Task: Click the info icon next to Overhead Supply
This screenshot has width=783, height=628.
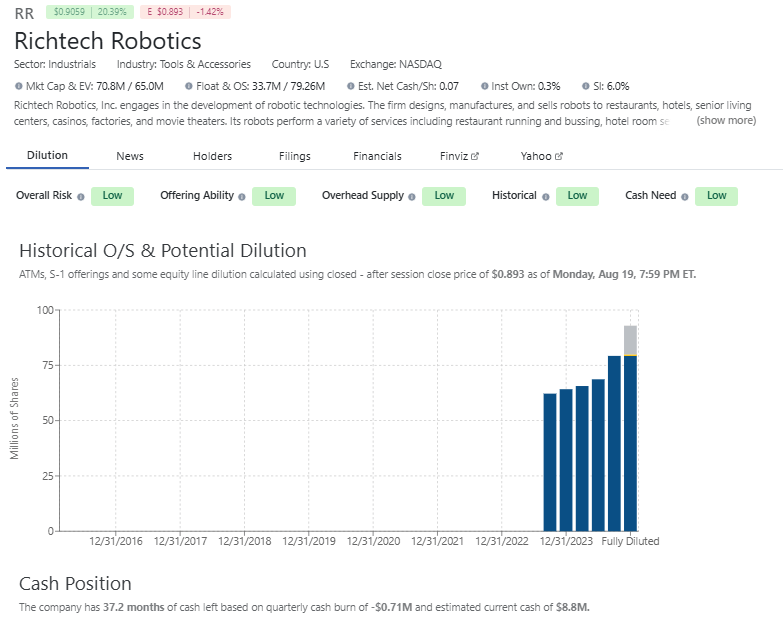Action: tap(411, 197)
